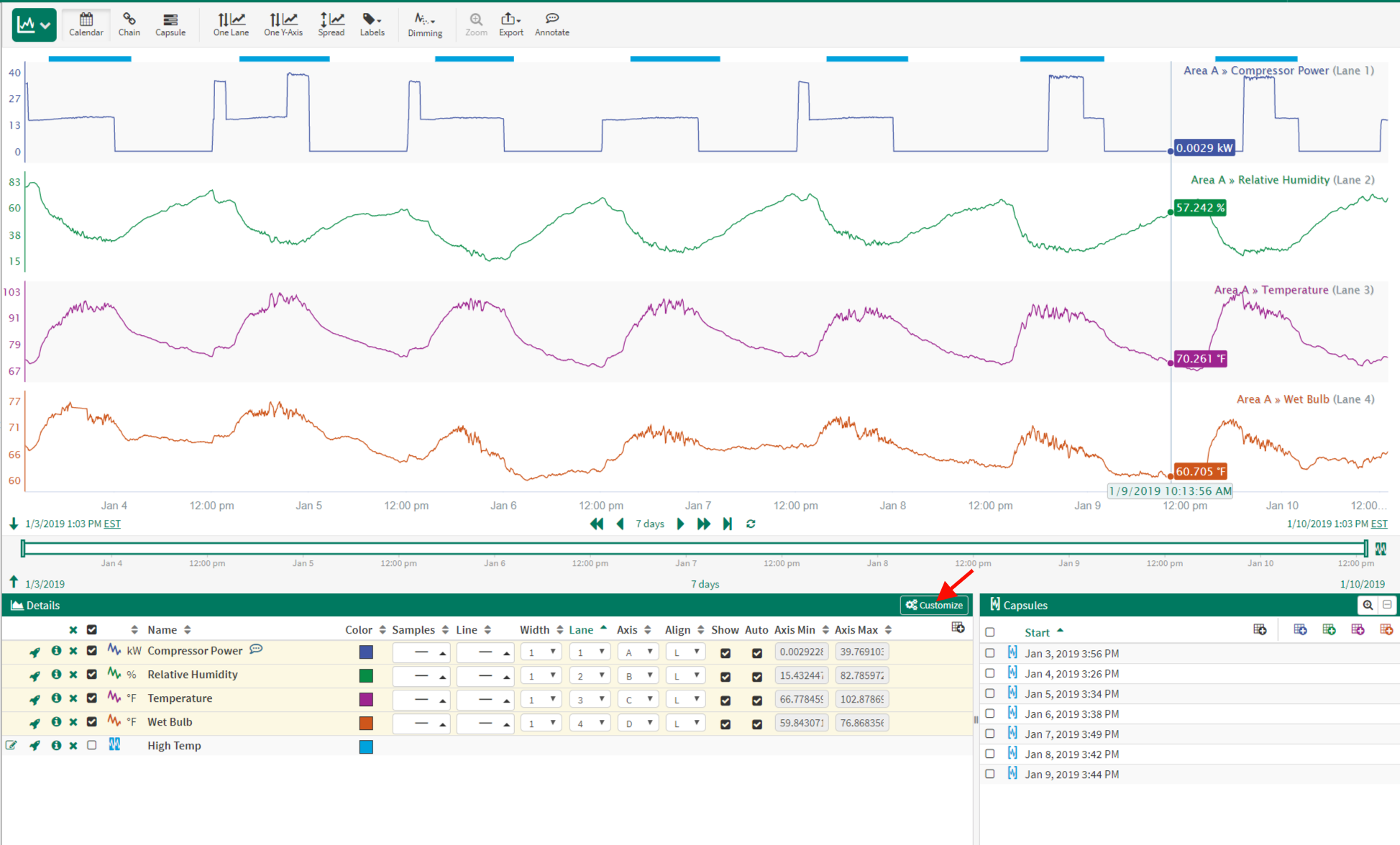Remove the Wet Bulb signal with X icon
Image resolution: width=1400 pixels, height=845 pixels.
coord(73,722)
